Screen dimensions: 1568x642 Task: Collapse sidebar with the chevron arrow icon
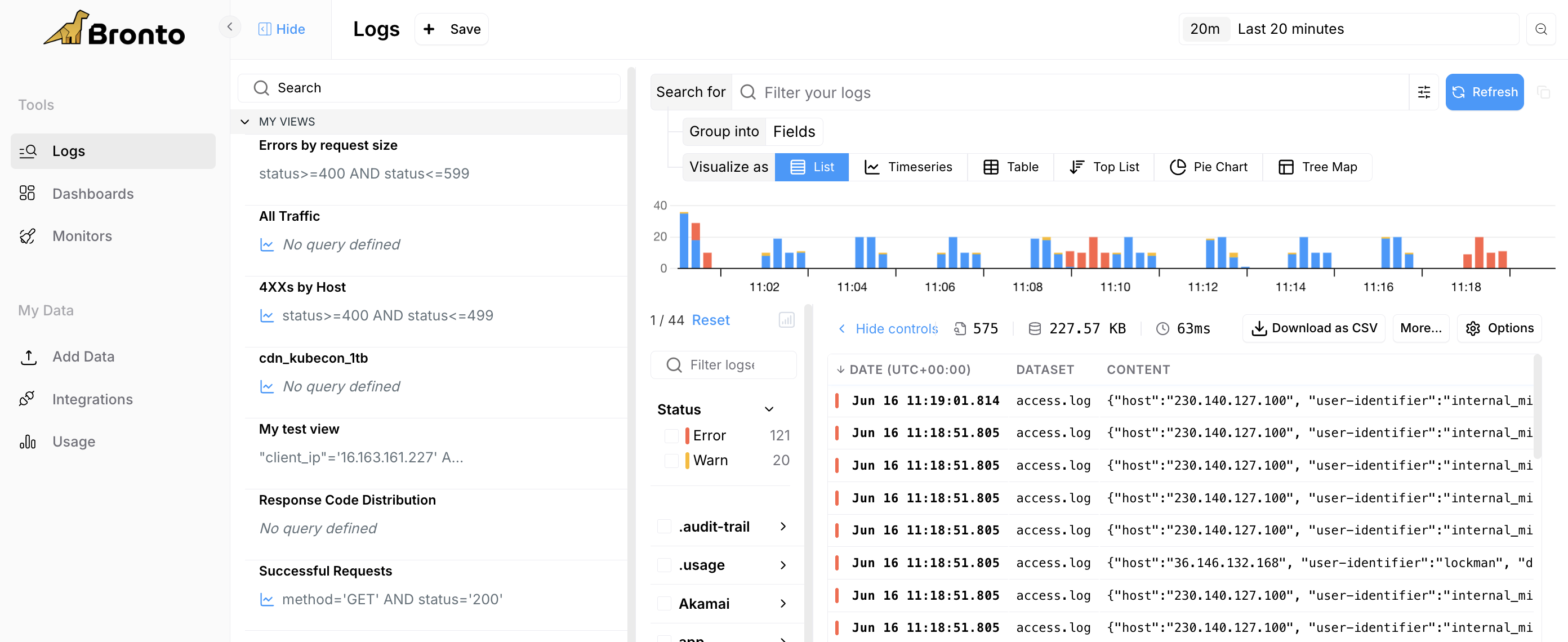[229, 27]
